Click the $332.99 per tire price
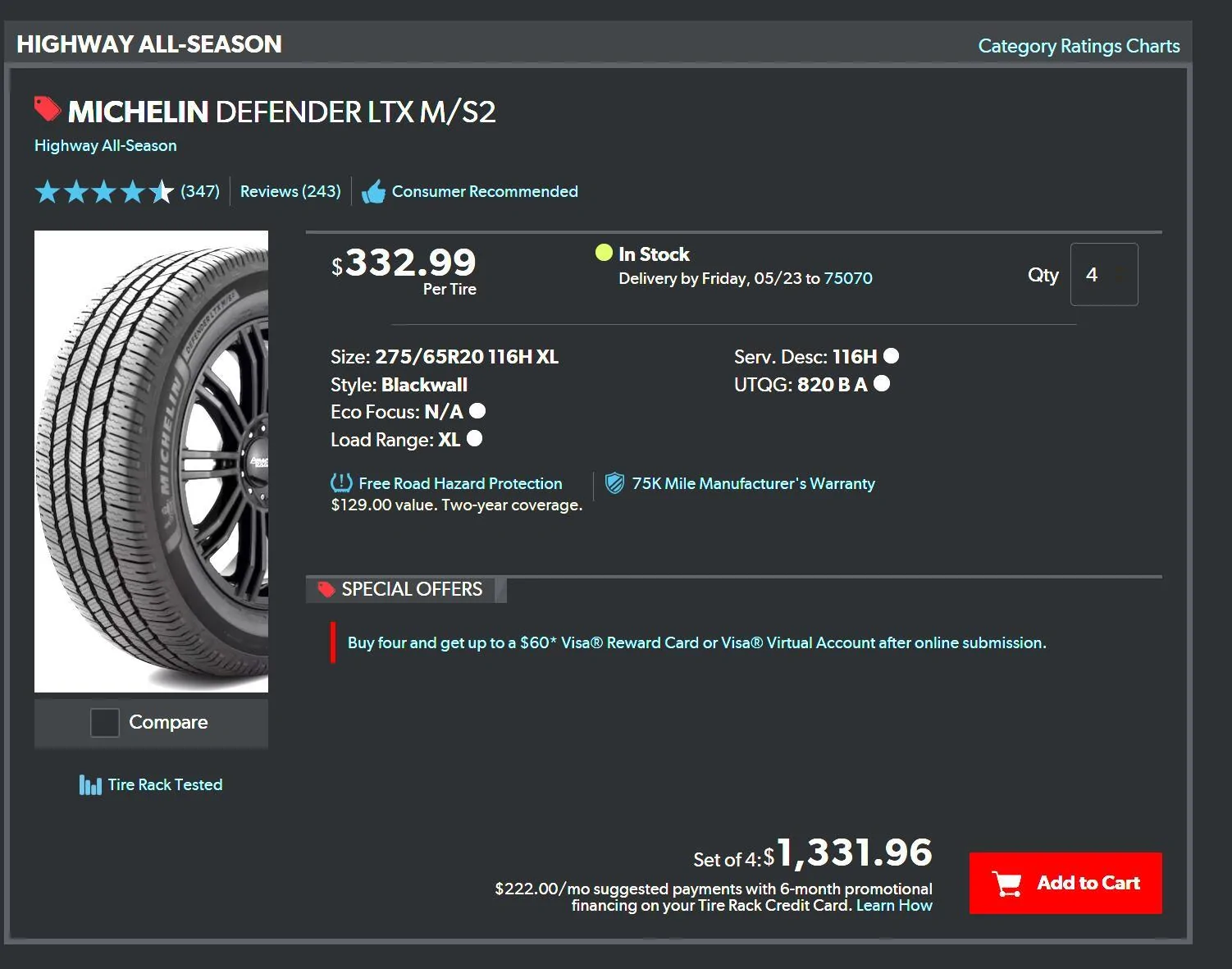The height and width of the screenshot is (969, 1232). coord(403,263)
